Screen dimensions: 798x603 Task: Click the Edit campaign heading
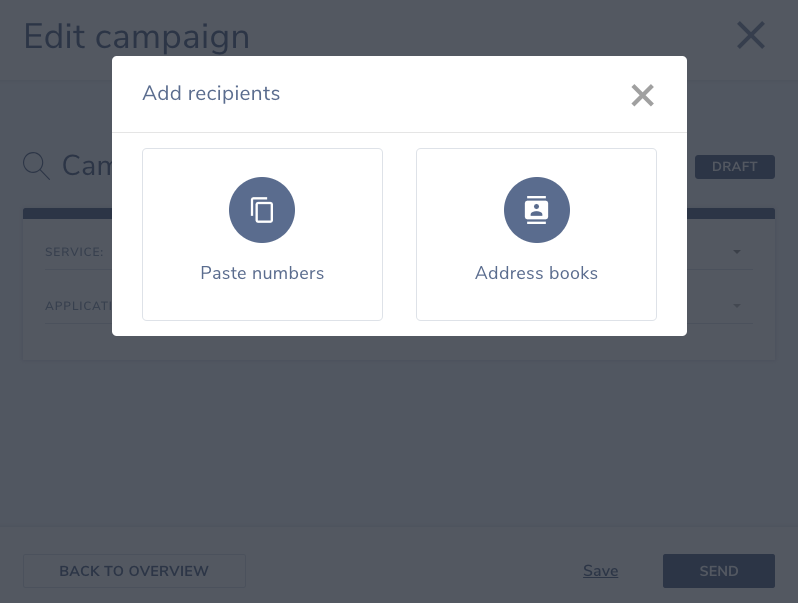click(x=136, y=37)
